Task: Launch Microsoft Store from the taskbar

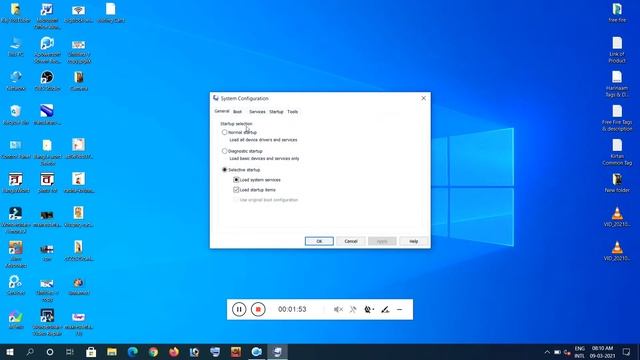Action: (x=91, y=352)
